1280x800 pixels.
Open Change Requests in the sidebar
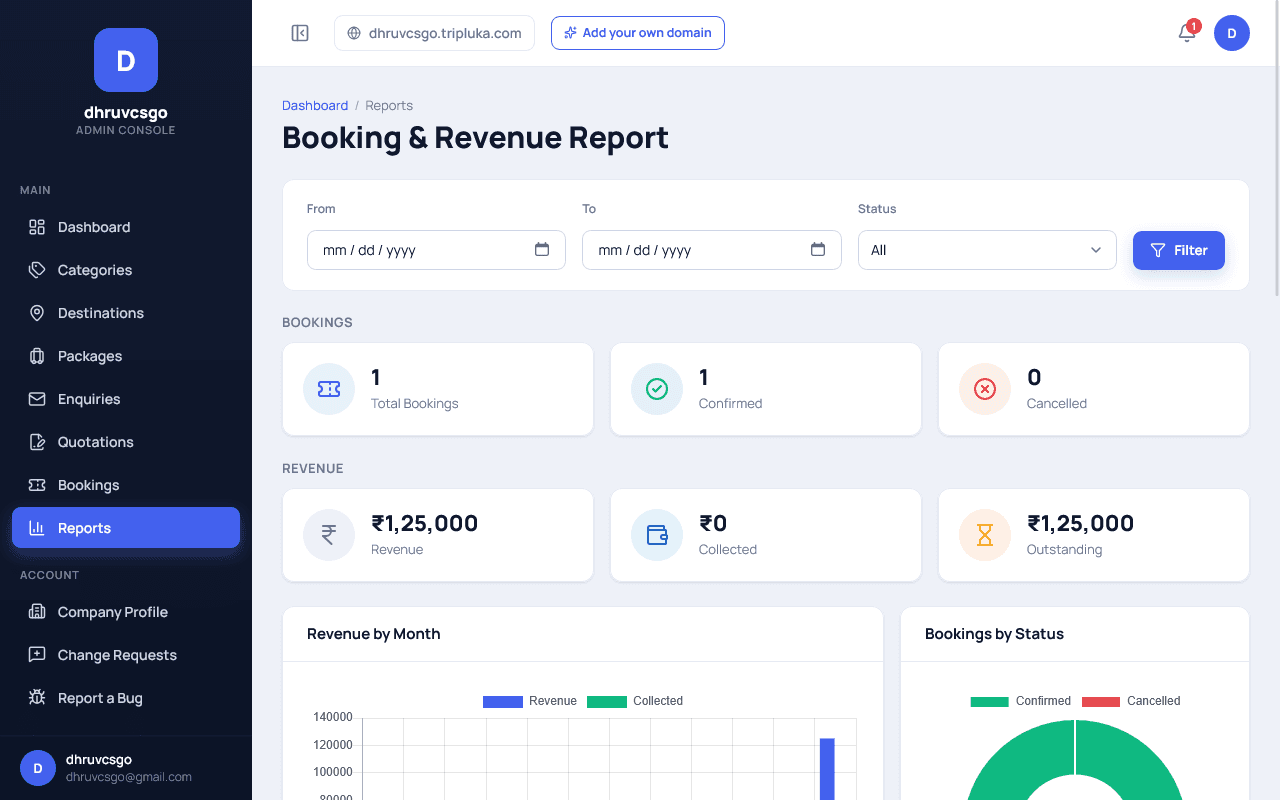click(126, 655)
